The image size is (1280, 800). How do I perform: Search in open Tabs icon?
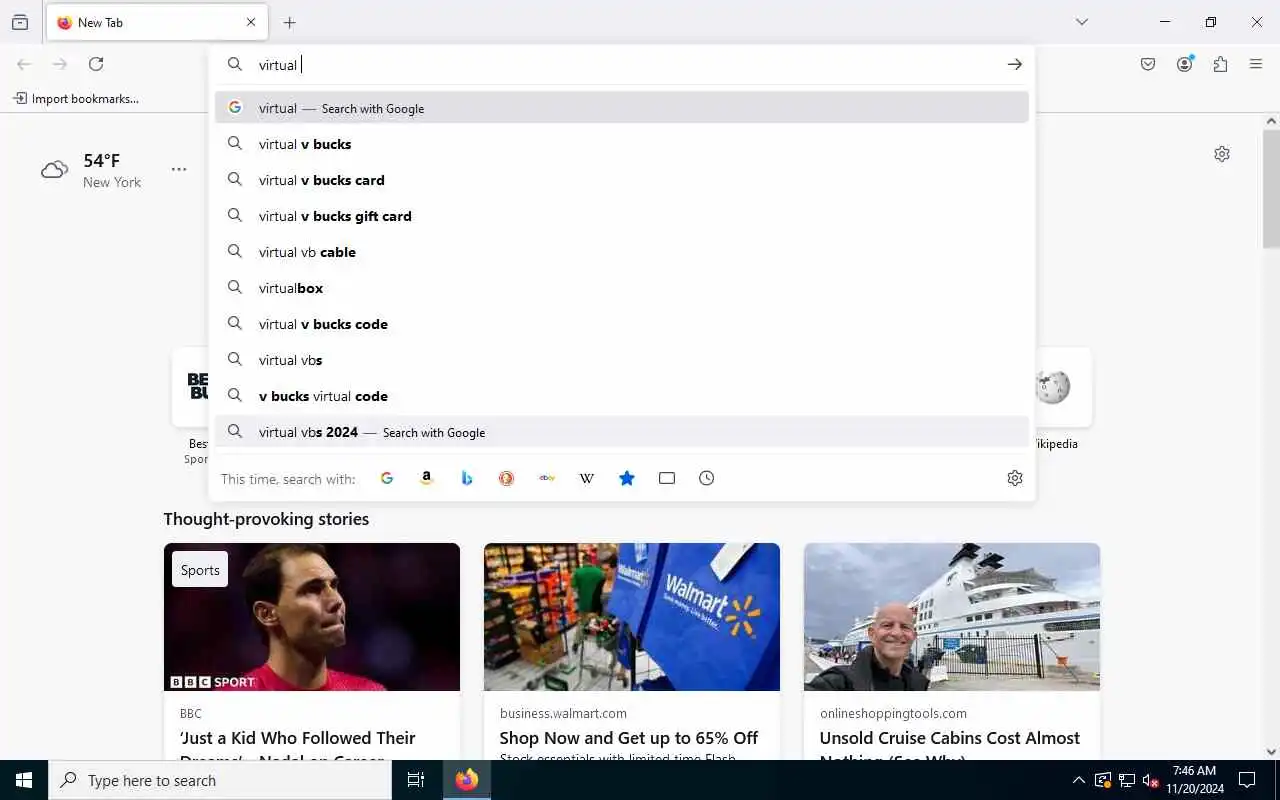coord(667,478)
